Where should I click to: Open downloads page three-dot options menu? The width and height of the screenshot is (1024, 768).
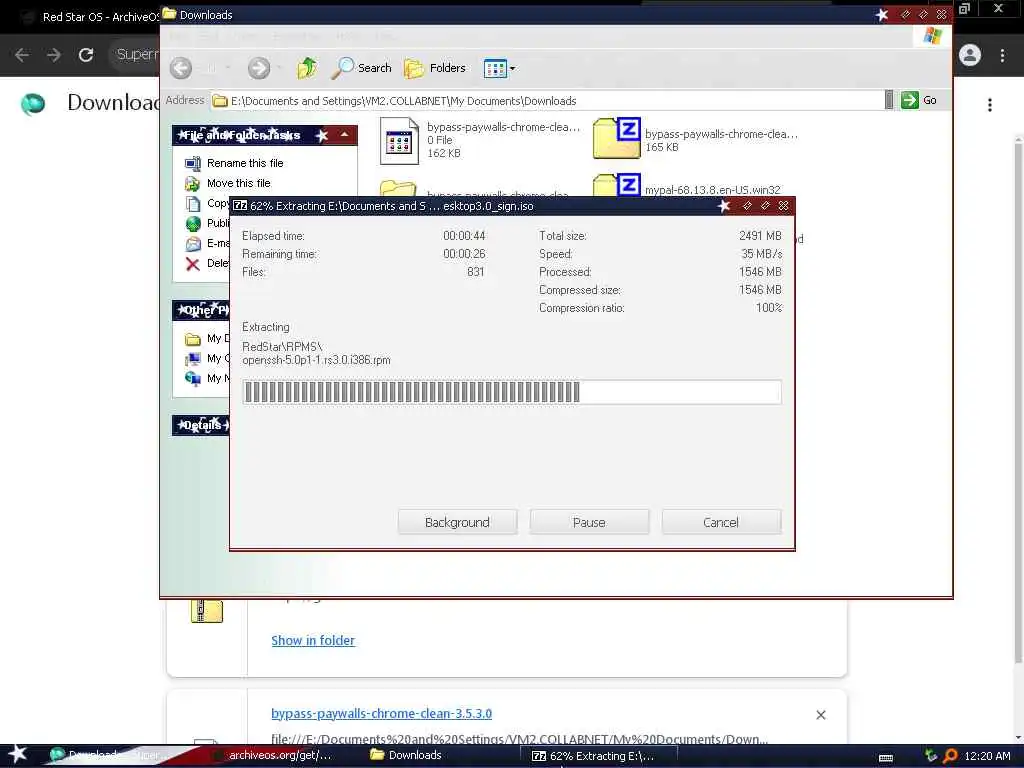(x=990, y=105)
